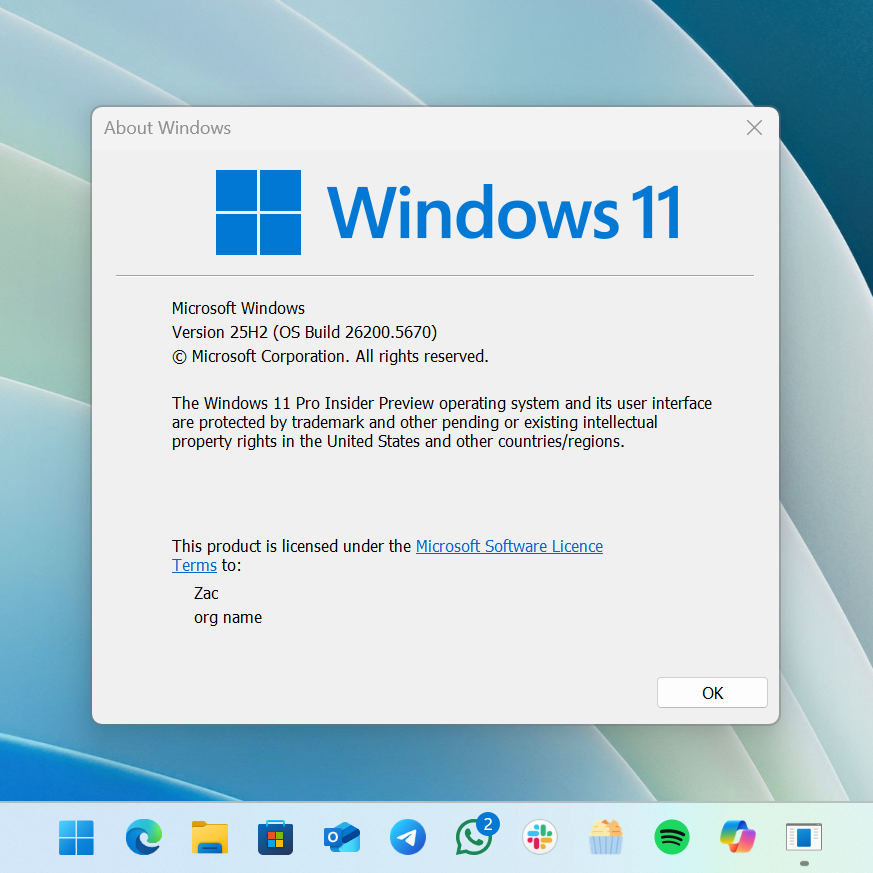Launch Outlook from the taskbar
Screen dimensions: 873x873
pos(341,837)
